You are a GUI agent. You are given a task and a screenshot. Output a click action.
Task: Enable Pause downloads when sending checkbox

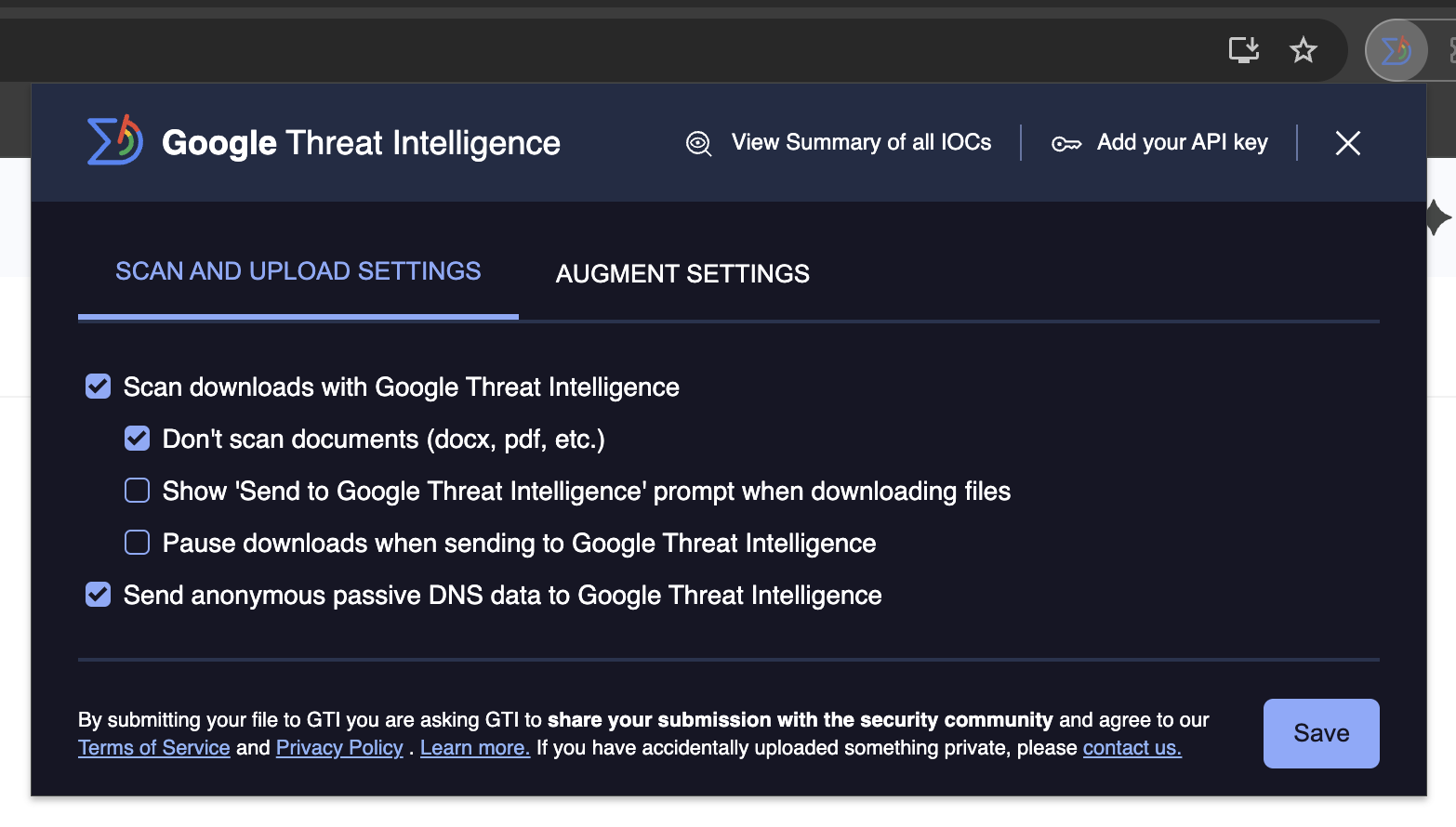137,543
